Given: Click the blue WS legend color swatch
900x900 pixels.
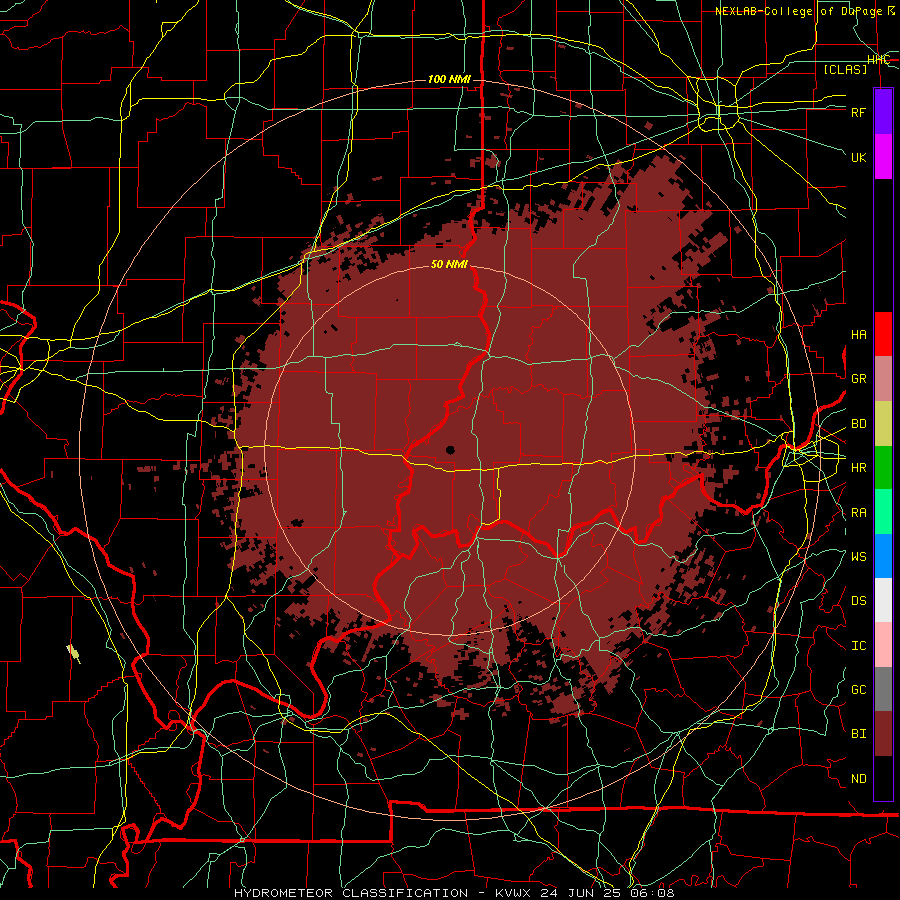Looking at the screenshot, I should (883, 556).
